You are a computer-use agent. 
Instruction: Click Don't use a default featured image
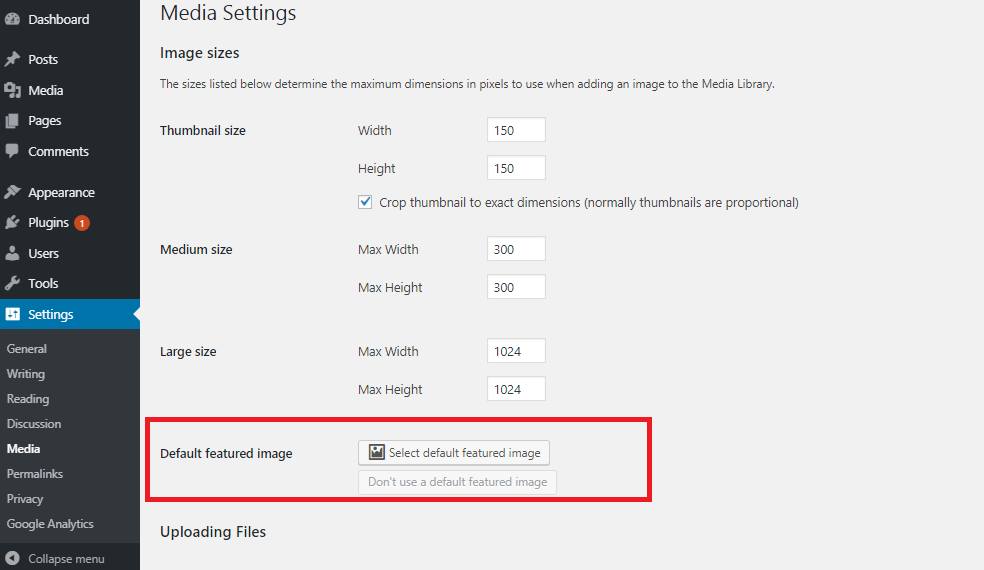coord(457,482)
